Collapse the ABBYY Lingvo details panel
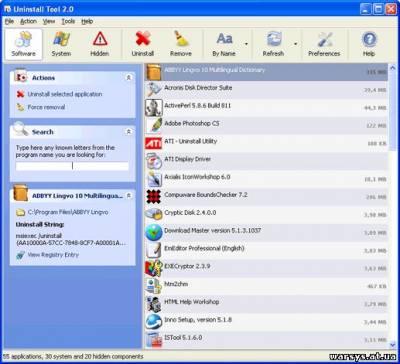The width and height of the screenshot is (400, 364). click(x=129, y=196)
